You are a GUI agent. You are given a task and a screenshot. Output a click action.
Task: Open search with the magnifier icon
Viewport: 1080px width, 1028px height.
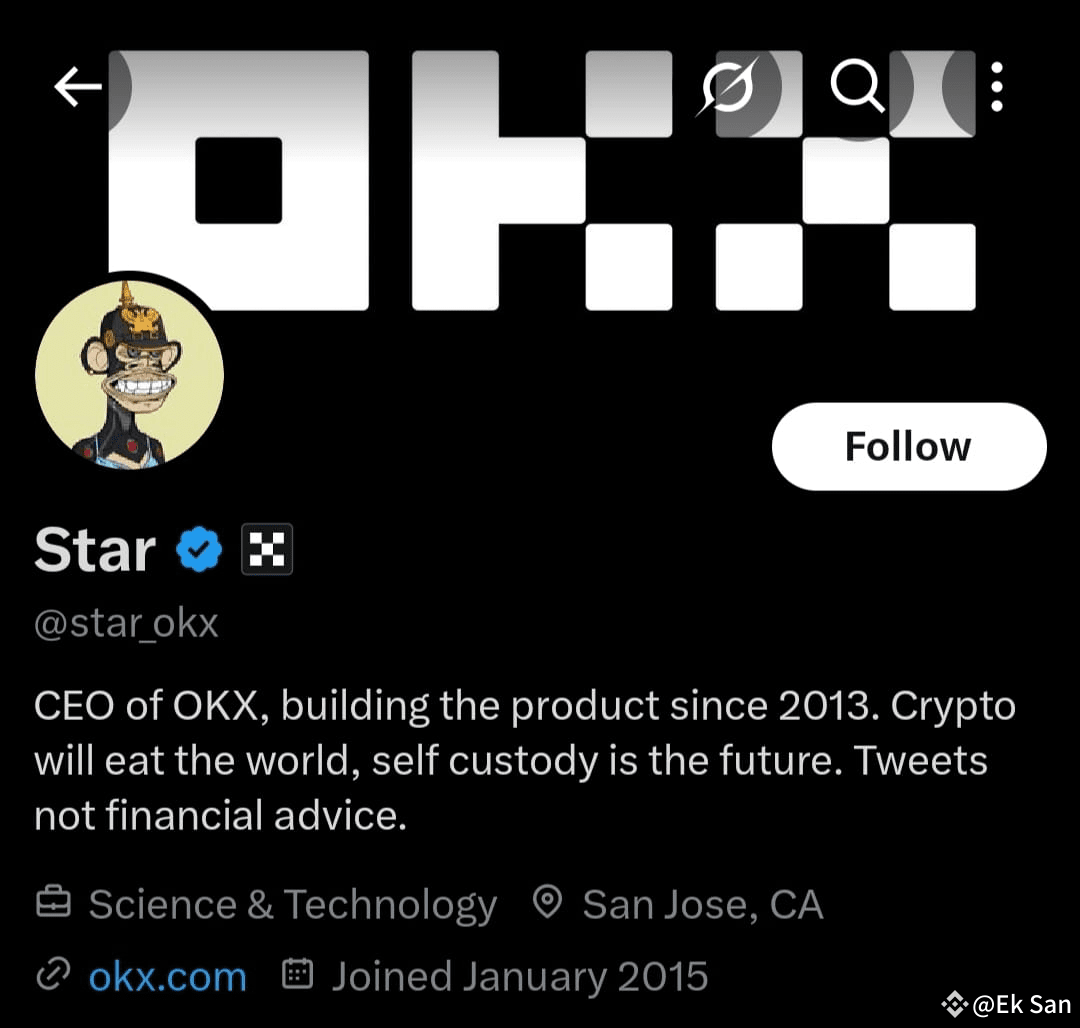point(858,87)
